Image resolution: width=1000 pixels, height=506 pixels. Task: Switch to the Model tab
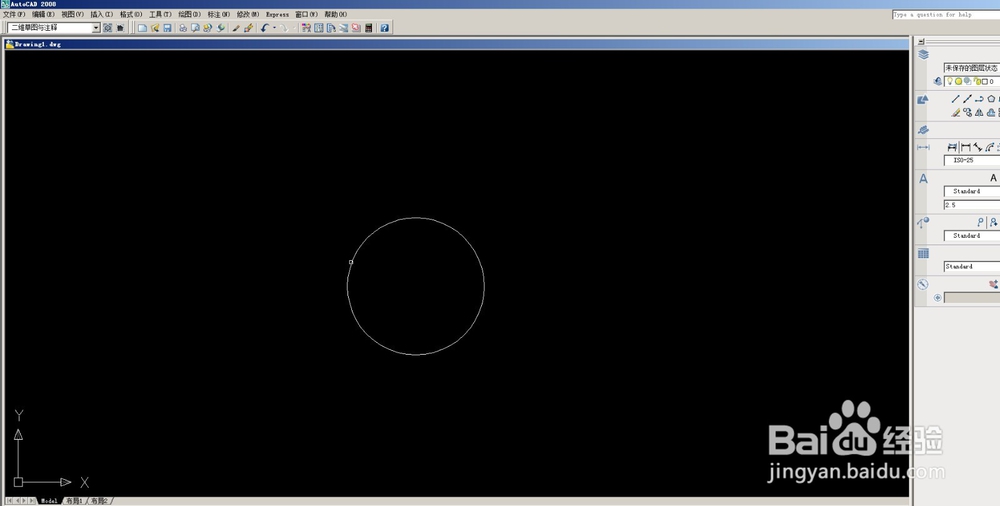[49, 502]
